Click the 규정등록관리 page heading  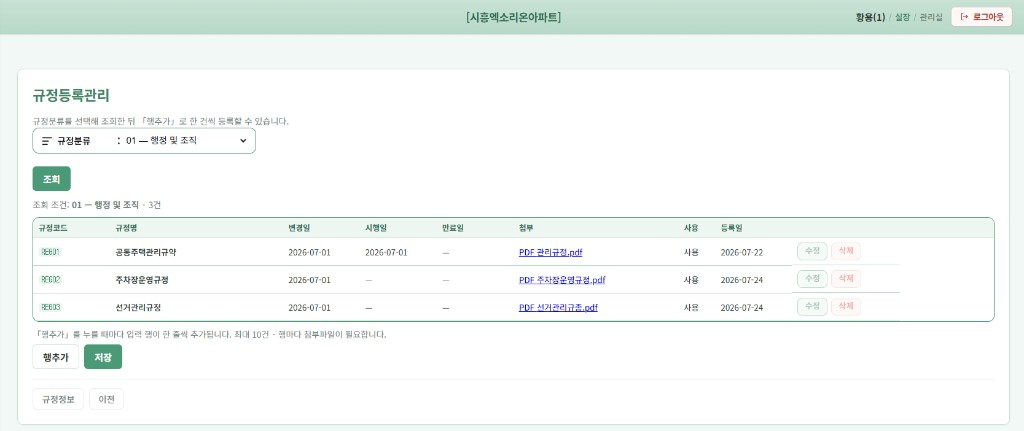point(71,96)
